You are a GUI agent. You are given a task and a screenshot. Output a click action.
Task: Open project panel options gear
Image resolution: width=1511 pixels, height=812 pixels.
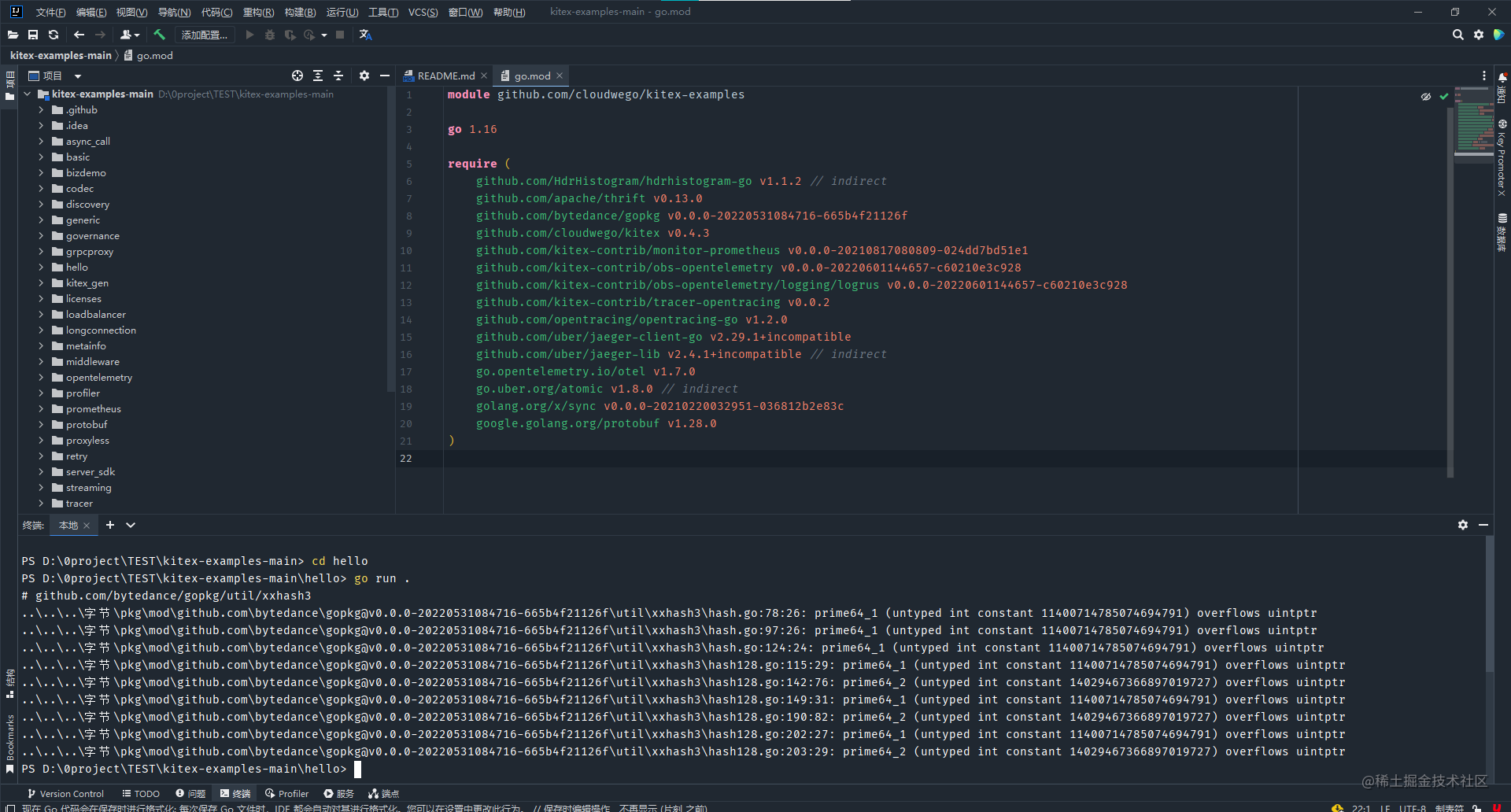[364, 76]
